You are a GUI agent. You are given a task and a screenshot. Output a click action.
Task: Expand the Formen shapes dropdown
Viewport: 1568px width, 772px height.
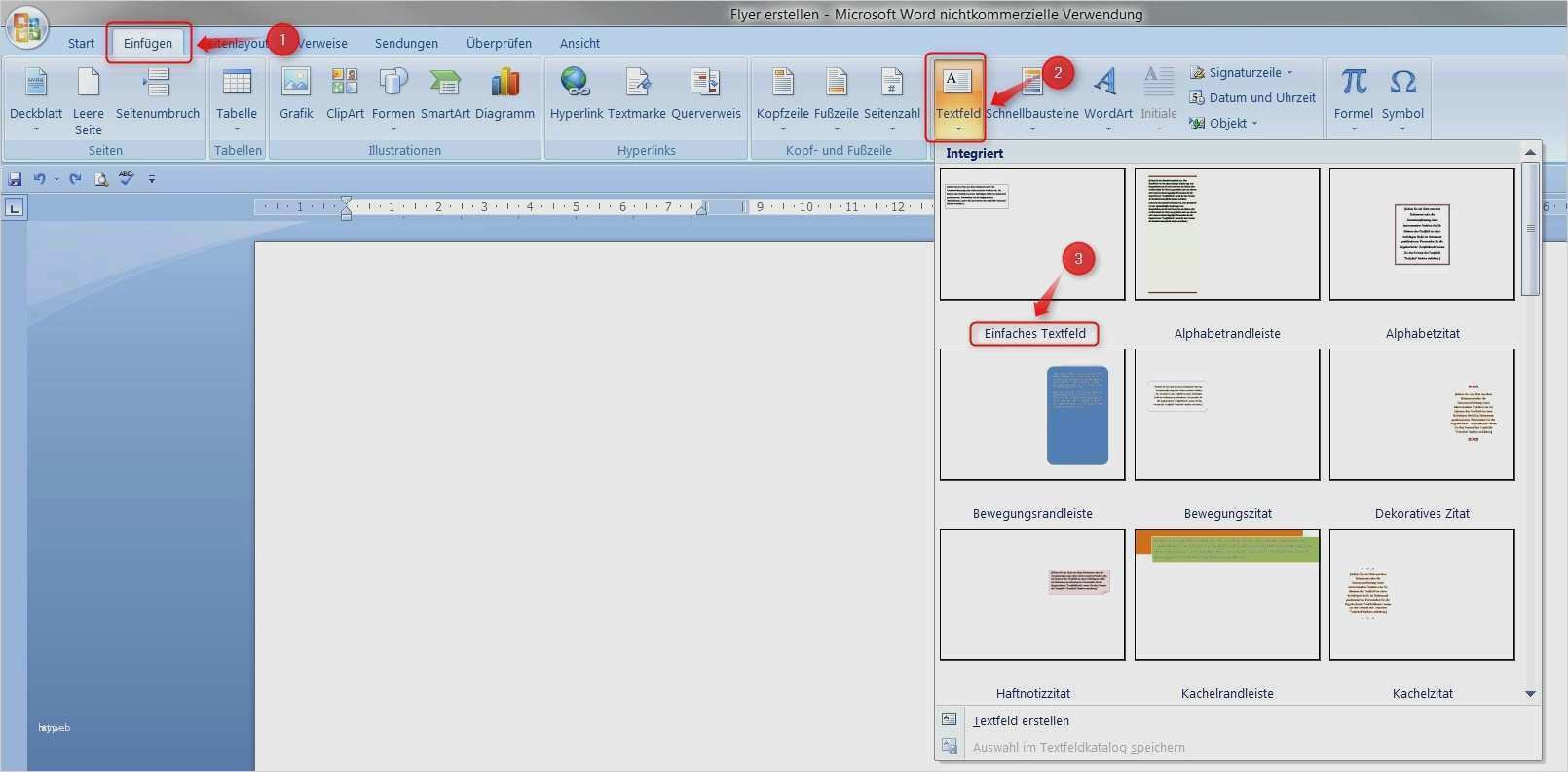click(x=393, y=97)
